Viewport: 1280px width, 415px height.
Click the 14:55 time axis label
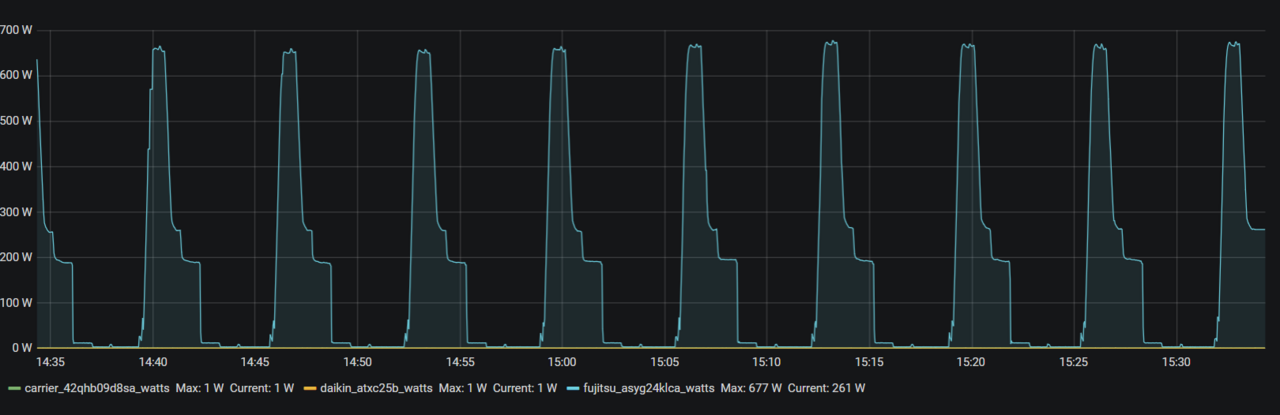(x=459, y=361)
